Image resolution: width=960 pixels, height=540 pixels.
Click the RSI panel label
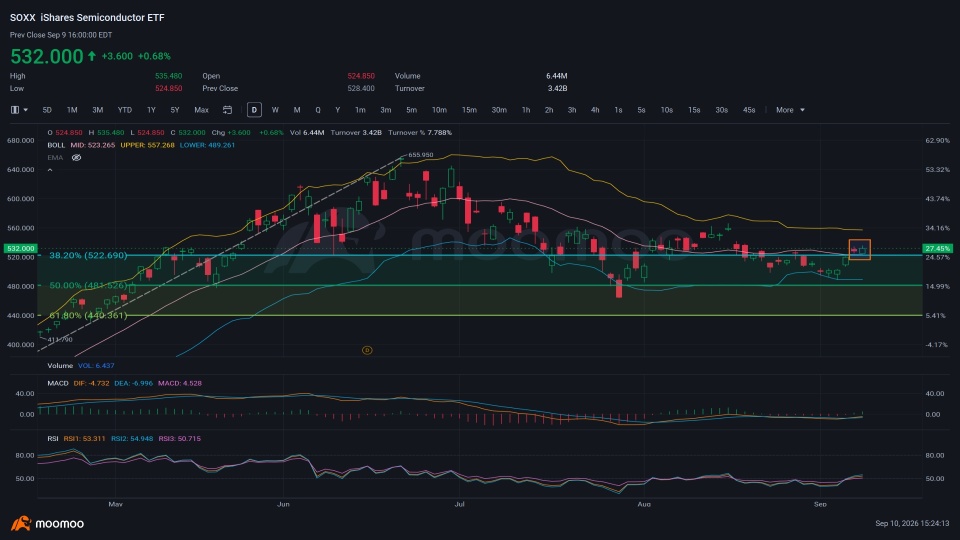tap(53, 438)
